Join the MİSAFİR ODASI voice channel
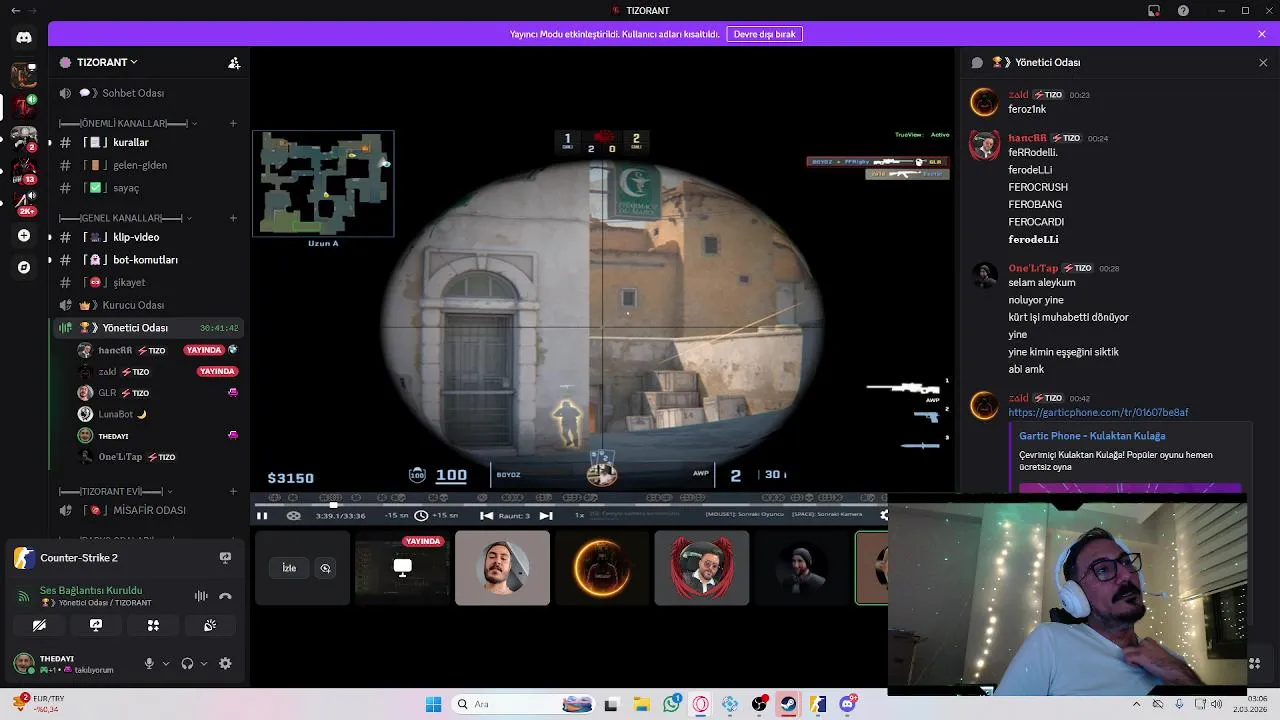This screenshot has width=1280, height=720. [x=149, y=510]
